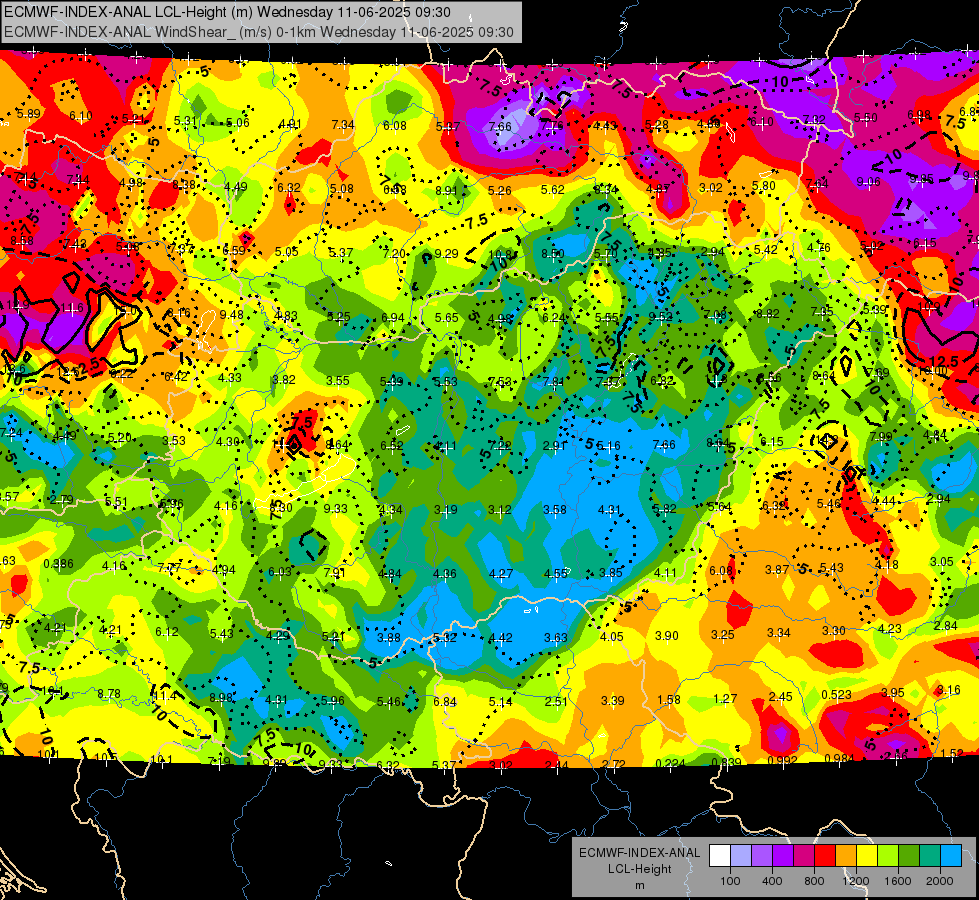Click the teal legend swatch before blue
The image size is (979, 900).
[930, 856]
